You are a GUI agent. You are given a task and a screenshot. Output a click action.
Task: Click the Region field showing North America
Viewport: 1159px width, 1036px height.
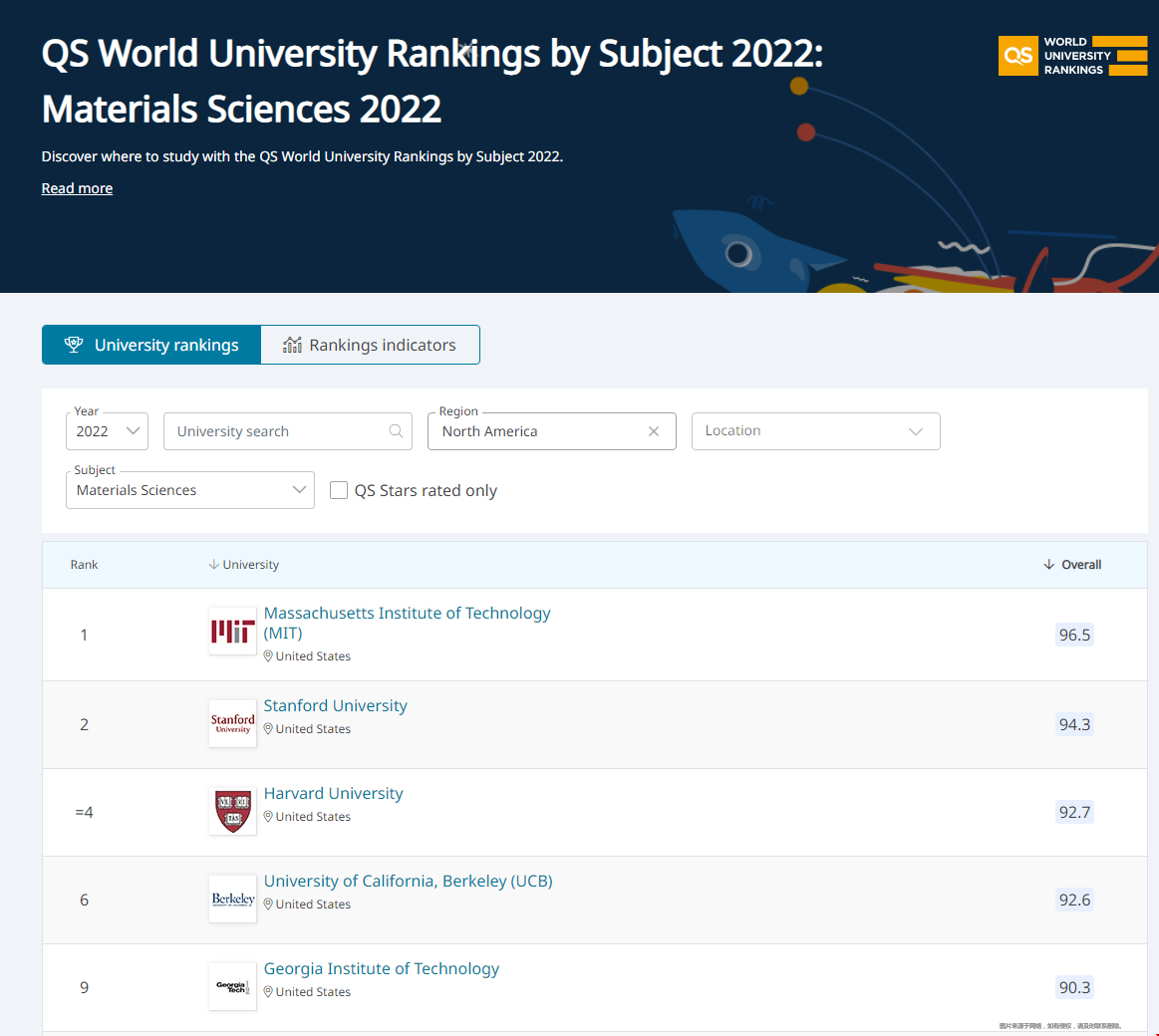(x=551, y=431)
